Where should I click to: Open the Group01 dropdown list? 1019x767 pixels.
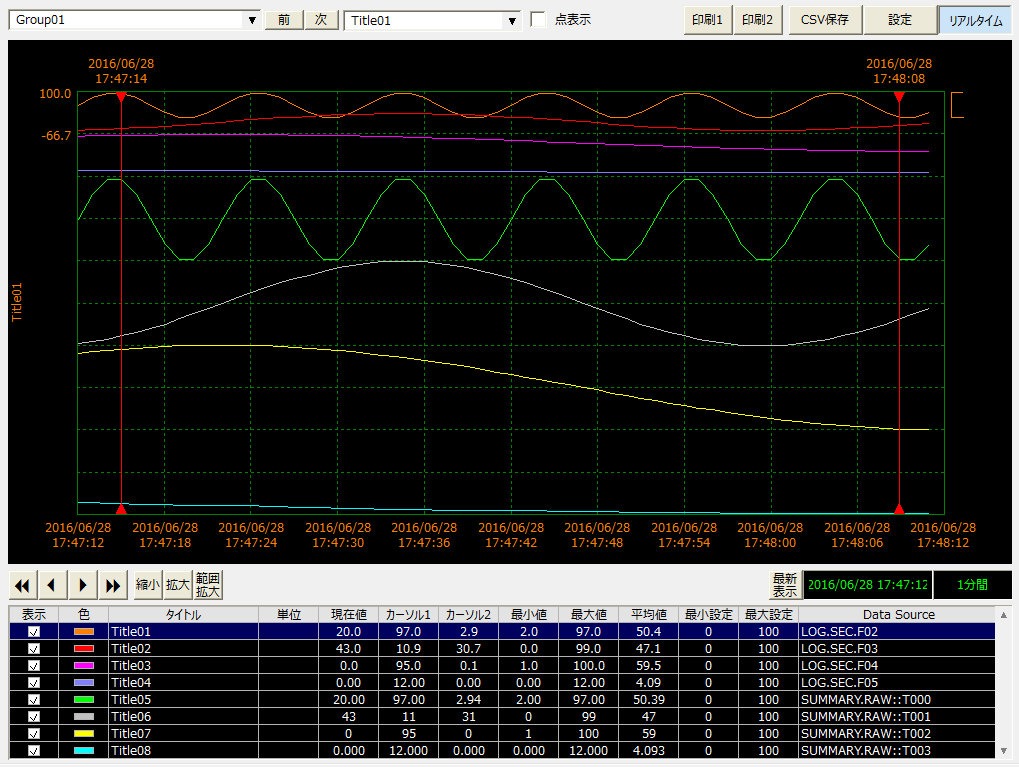tap(251, 20)
